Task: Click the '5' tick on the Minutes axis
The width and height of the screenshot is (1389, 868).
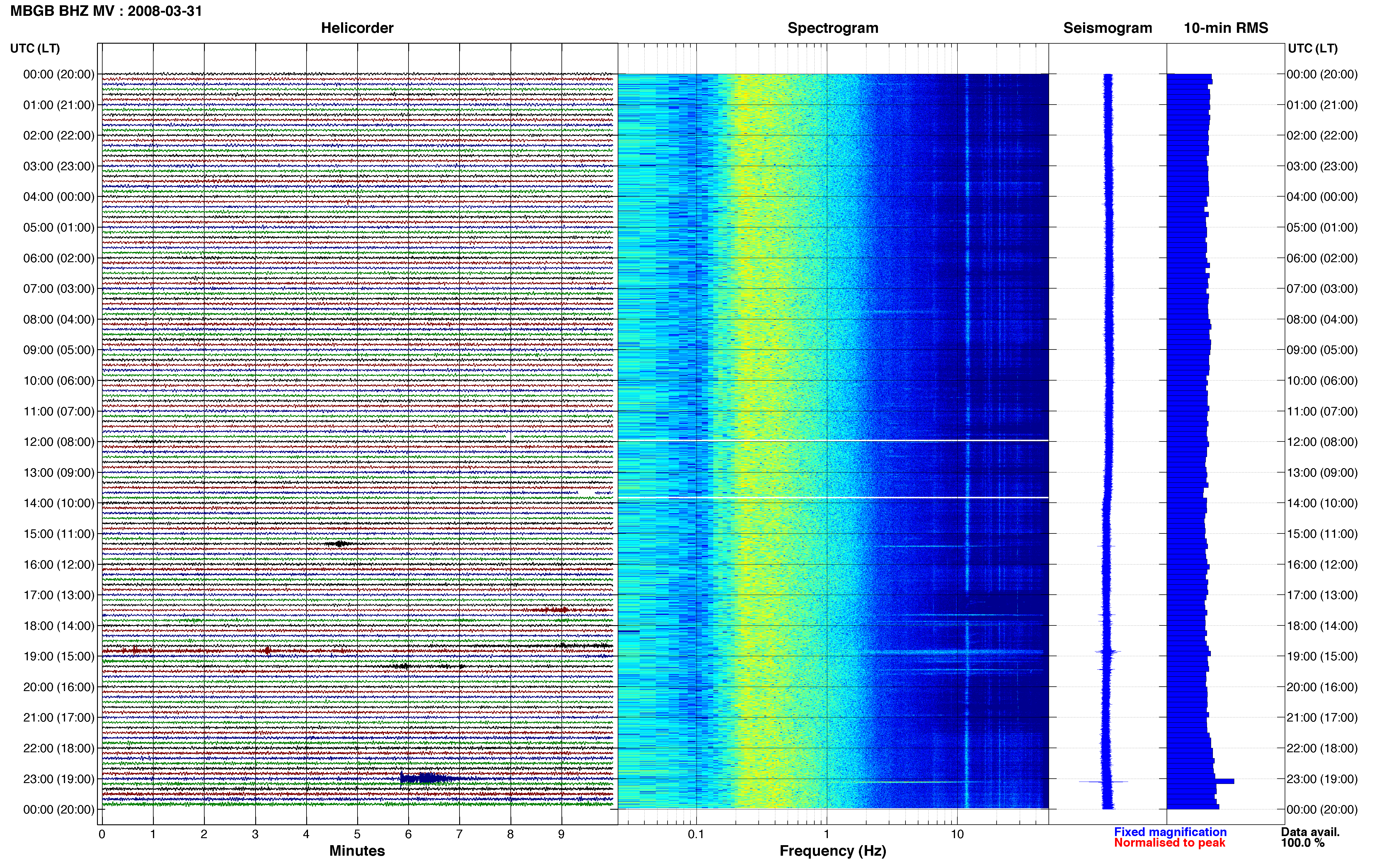Action: coord(357,835)
